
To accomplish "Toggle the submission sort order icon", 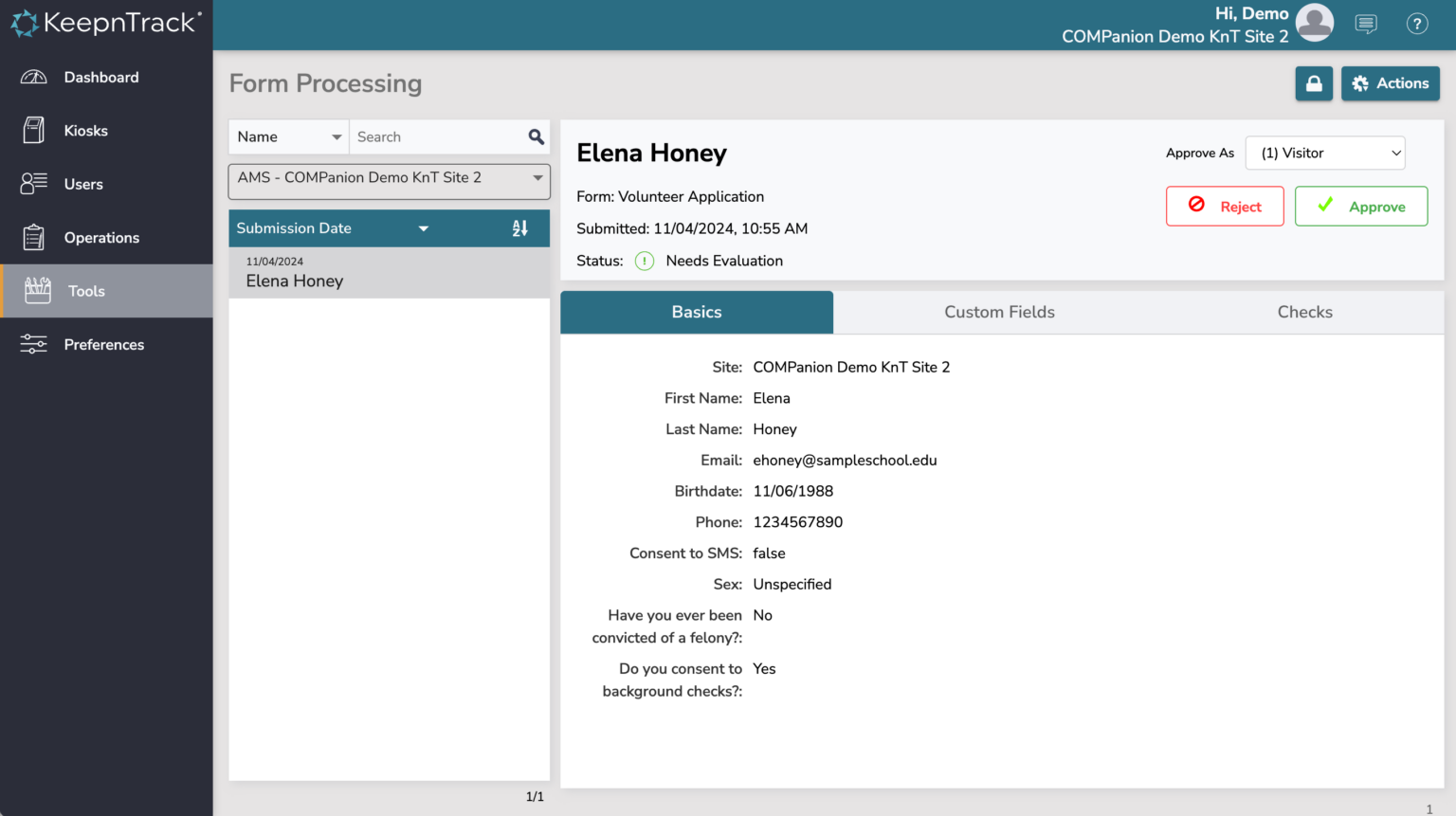I will click(520, 227).
